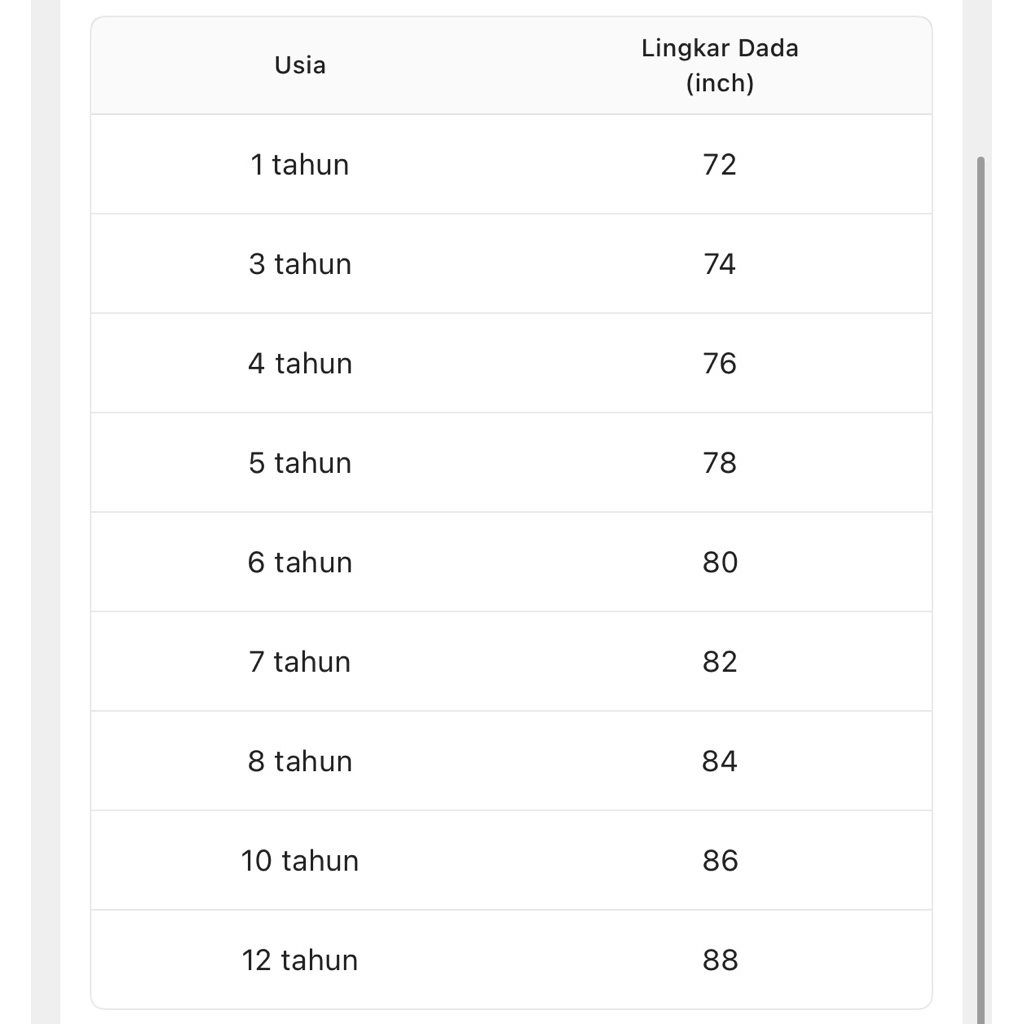Click the 6 tahun row label
This screenshot has height=1024, width=1024.
(x=300, y=562)
